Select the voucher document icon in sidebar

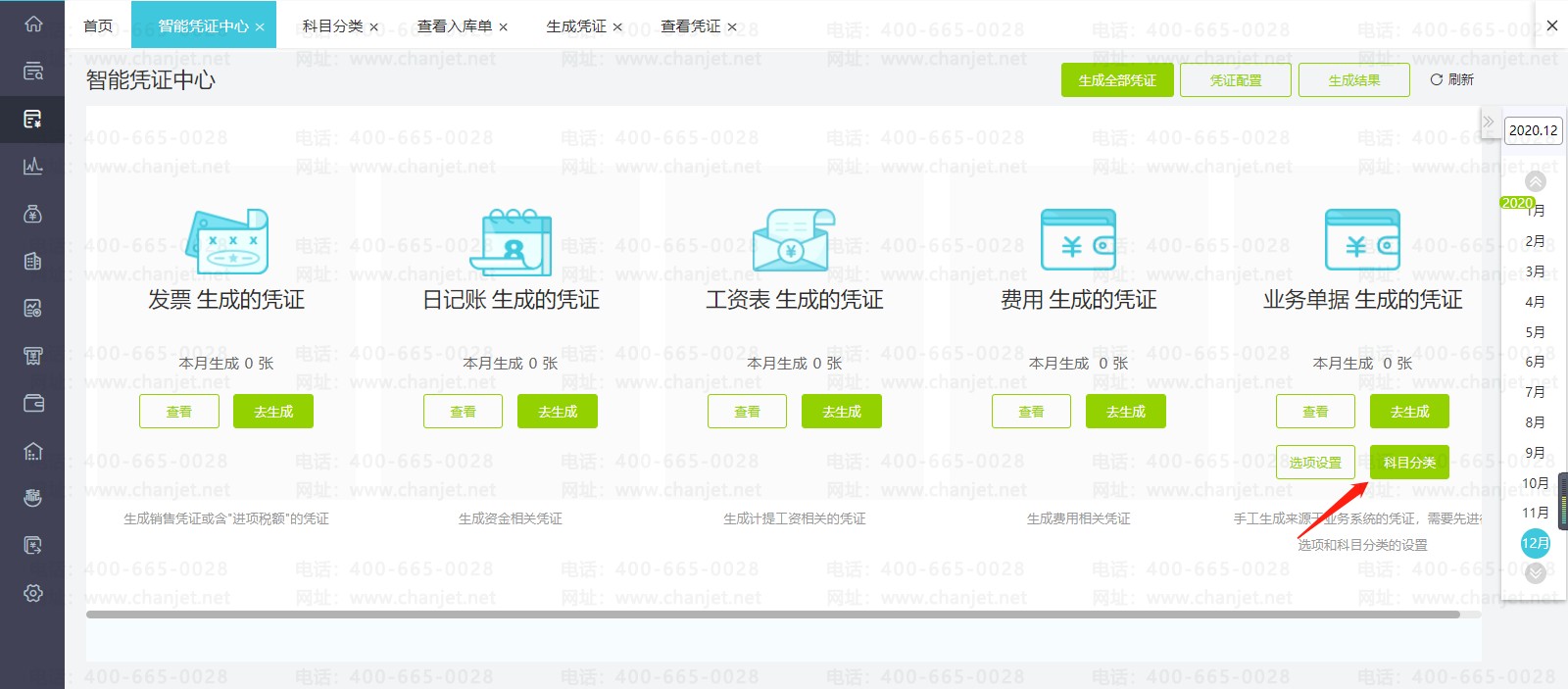coord(32,120)
